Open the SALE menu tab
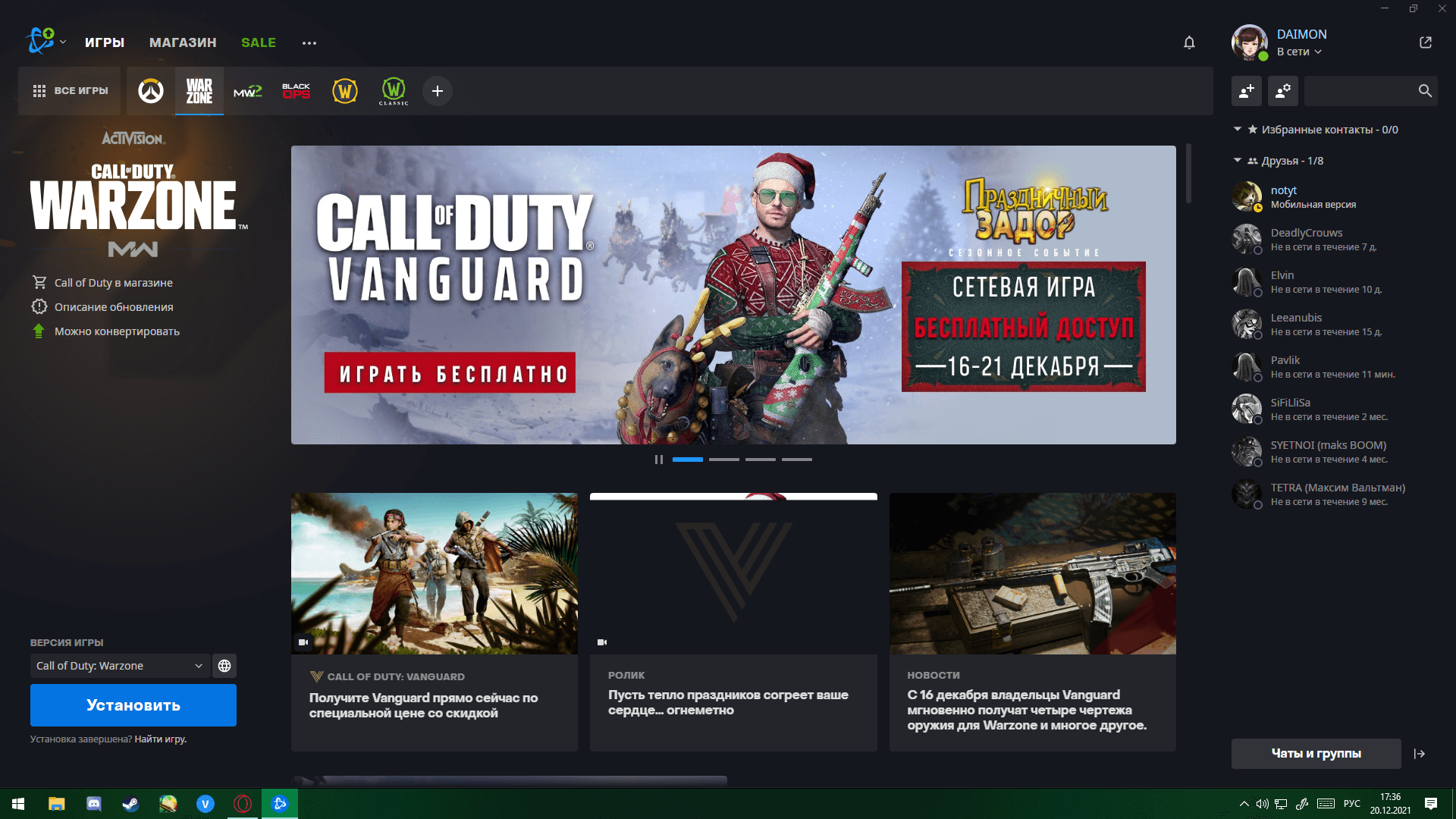The image size is (1456, 819). point(259,42)
